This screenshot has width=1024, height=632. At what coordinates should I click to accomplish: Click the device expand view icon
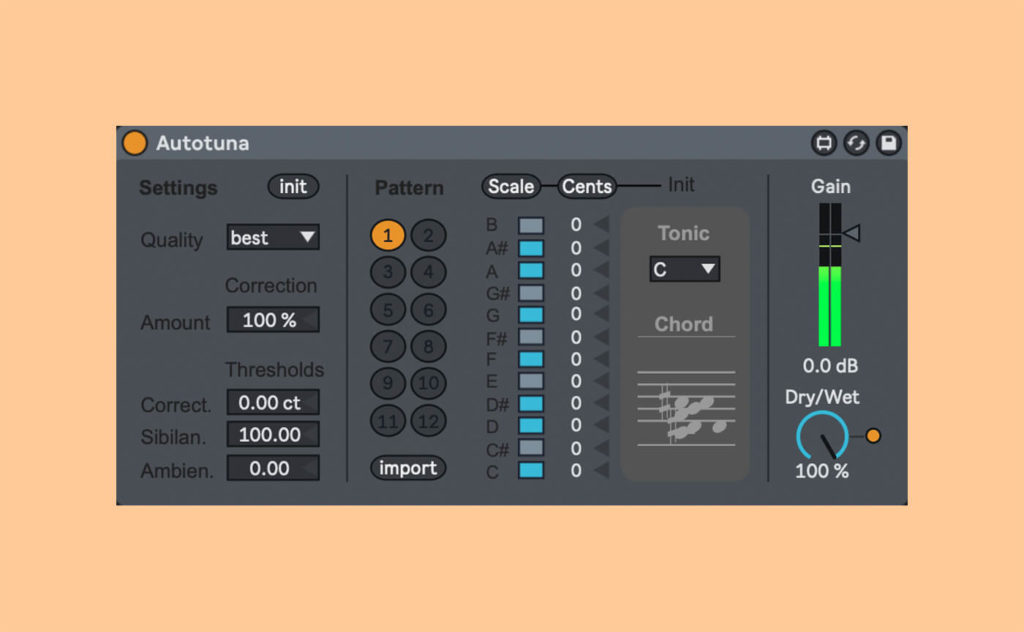[x=824, y=143]
